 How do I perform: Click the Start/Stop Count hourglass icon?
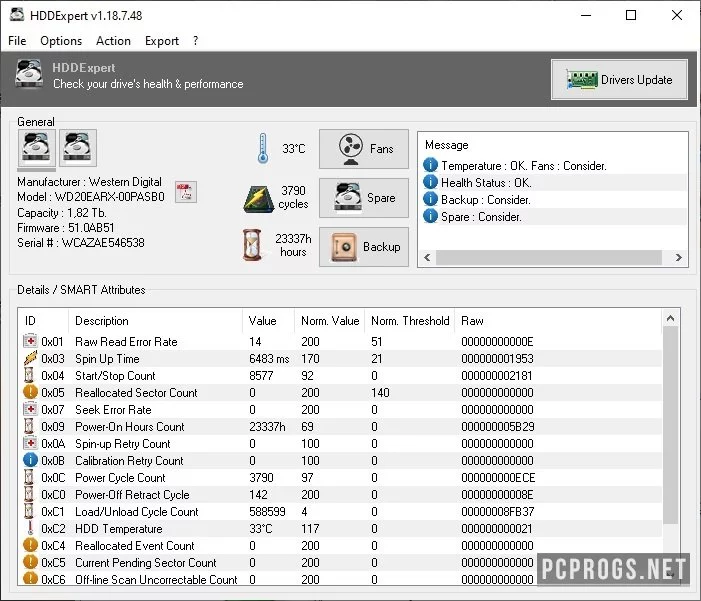pos(29,375)
